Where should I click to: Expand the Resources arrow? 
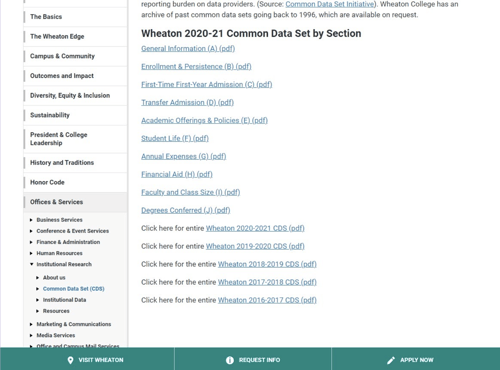click(37, 311)
